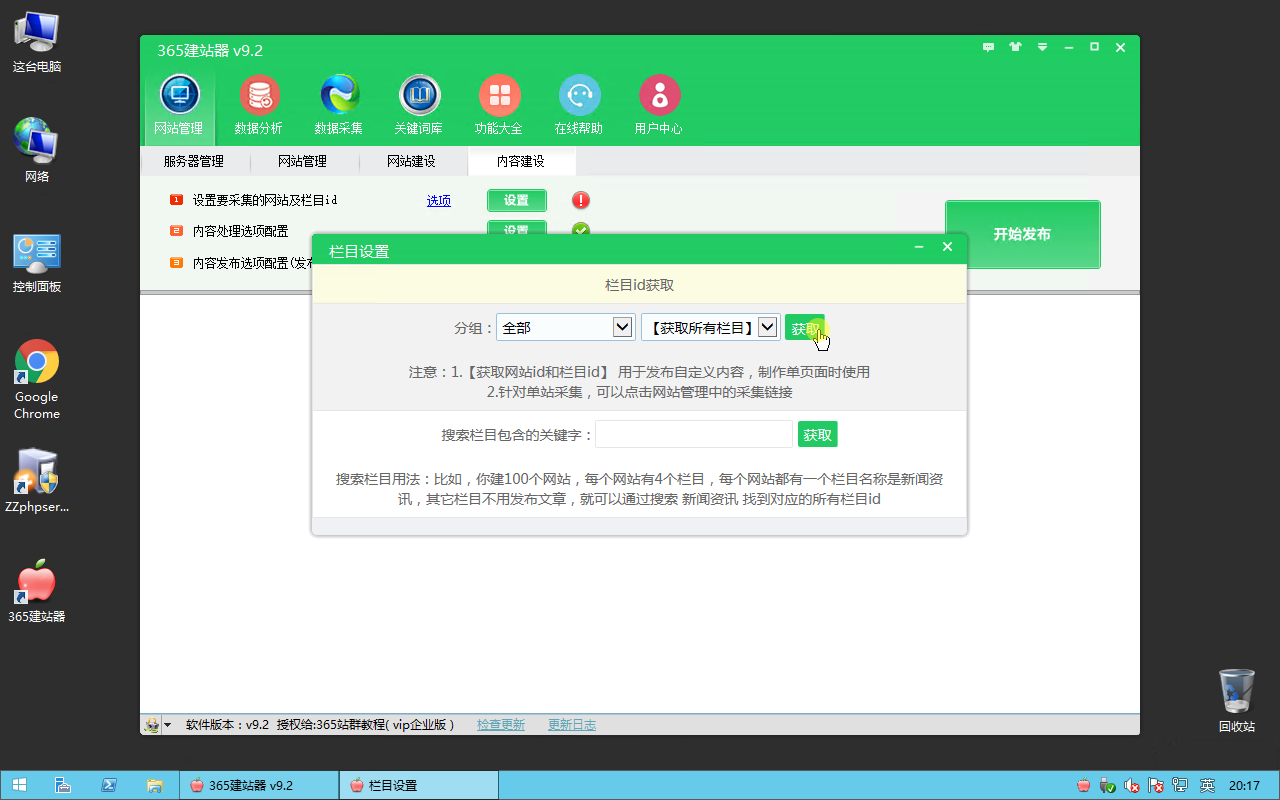Click the skin (shirt) icon in title bar
Image resolution: width=1280 pixels, height=800 pixels.
[1016, 47]
